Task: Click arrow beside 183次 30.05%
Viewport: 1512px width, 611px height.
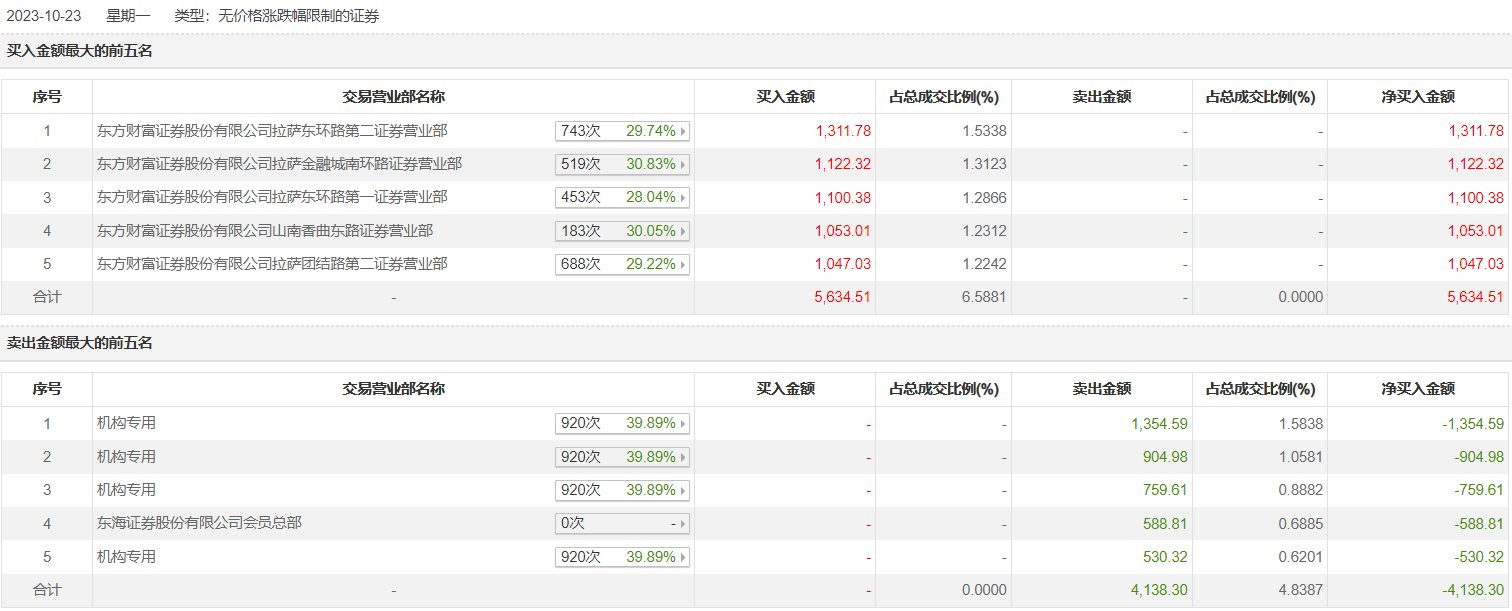Action: [684, 231]
